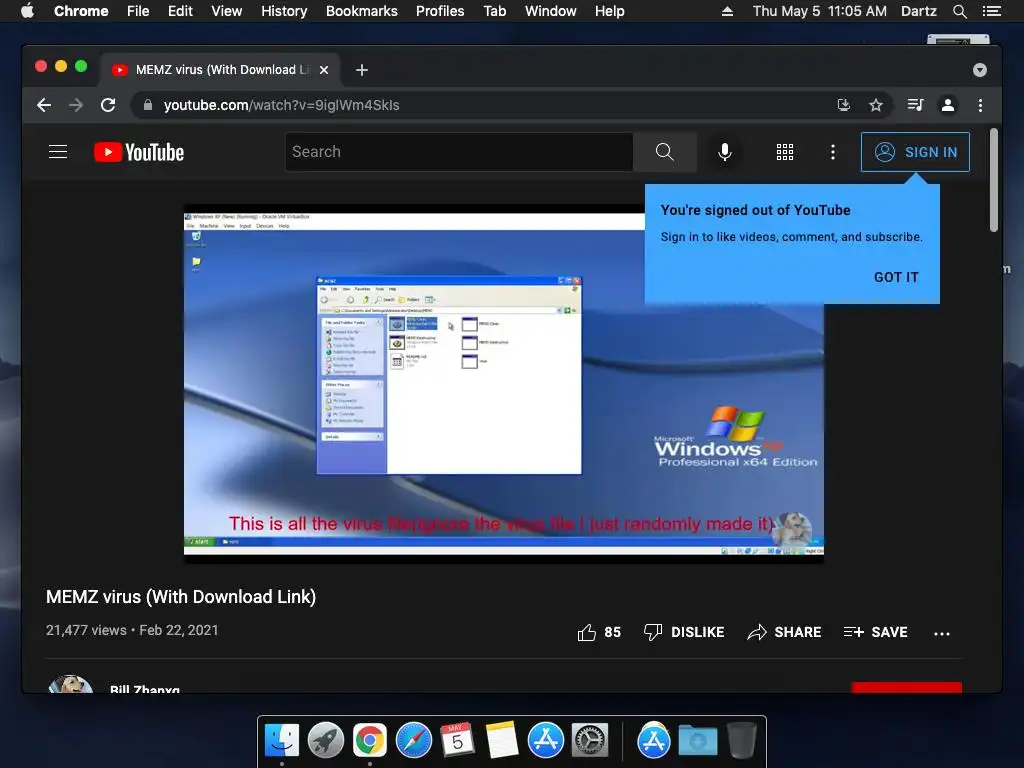
Task: Click the Dartz user name in menu bar
Action: pos(918,11)
